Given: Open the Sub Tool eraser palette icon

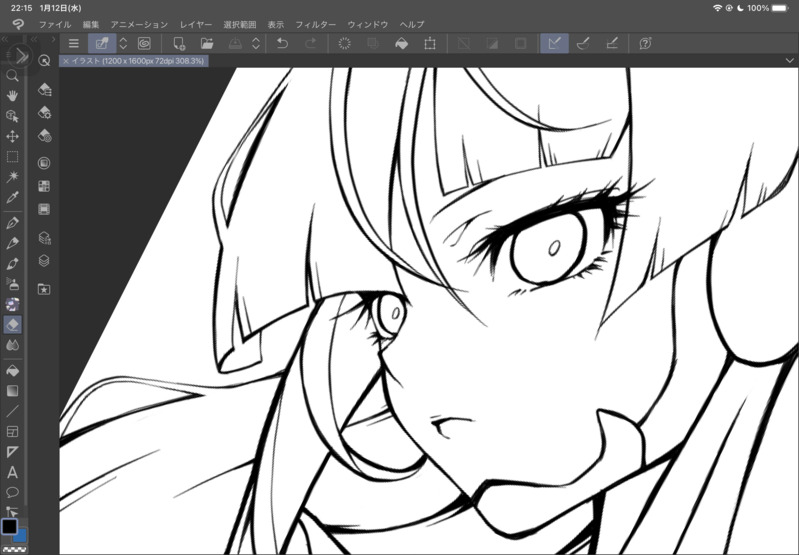Looking at the screenshot, I should (x=44, y=90).
